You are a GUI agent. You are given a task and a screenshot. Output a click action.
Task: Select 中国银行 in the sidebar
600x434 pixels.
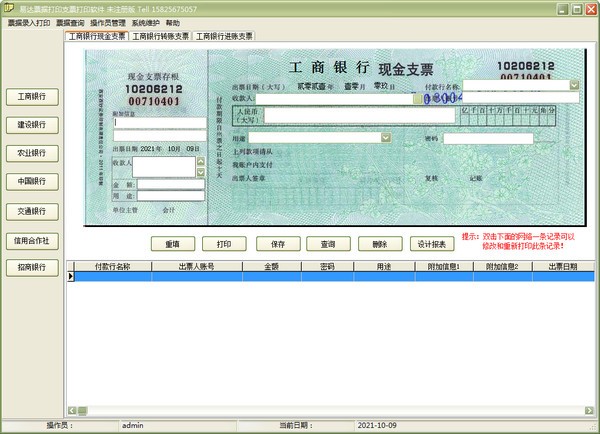pos(32,182)
